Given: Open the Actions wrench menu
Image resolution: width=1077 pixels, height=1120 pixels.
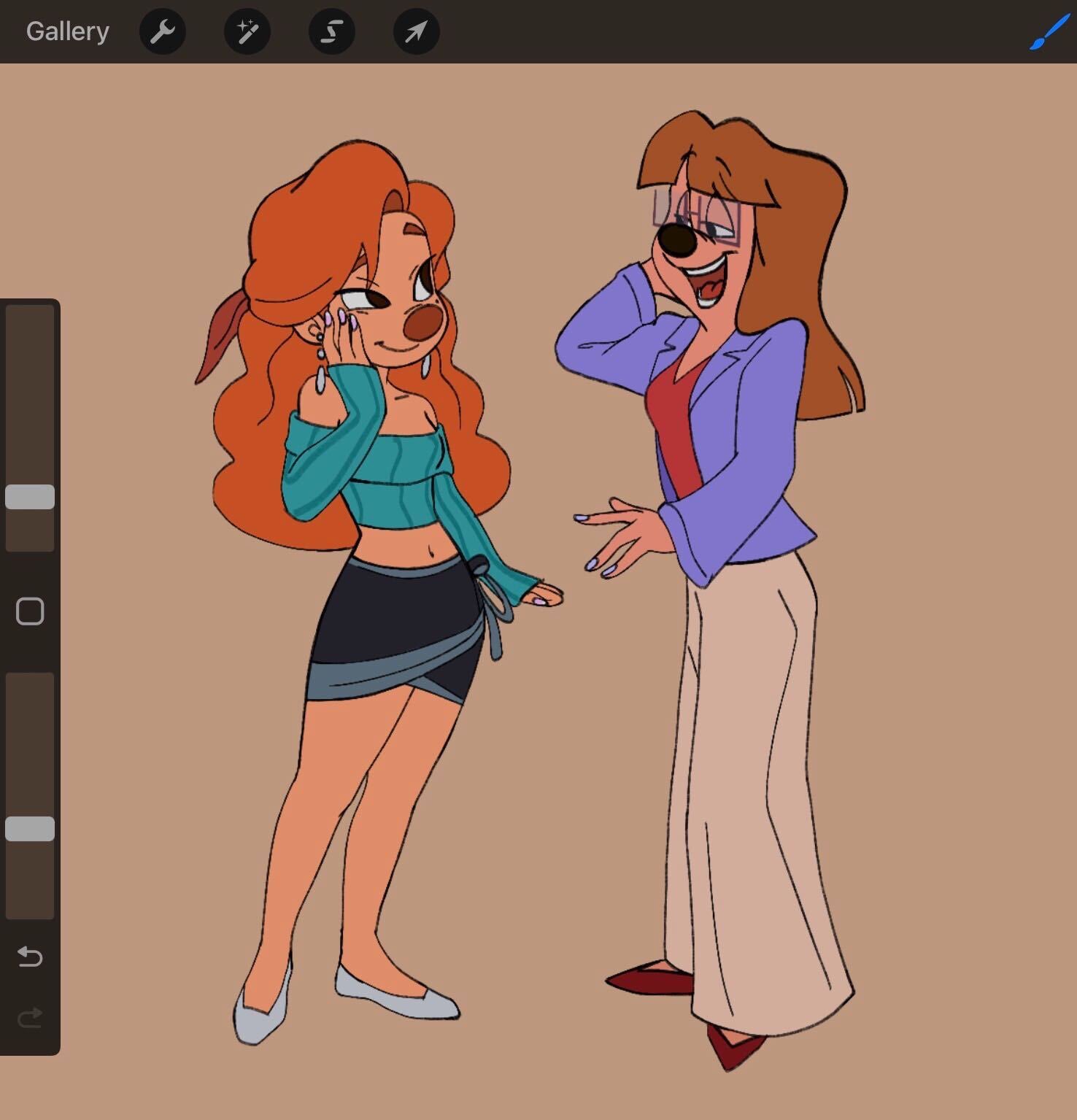Looking at the screenshot, I should [x=162, y=31].
